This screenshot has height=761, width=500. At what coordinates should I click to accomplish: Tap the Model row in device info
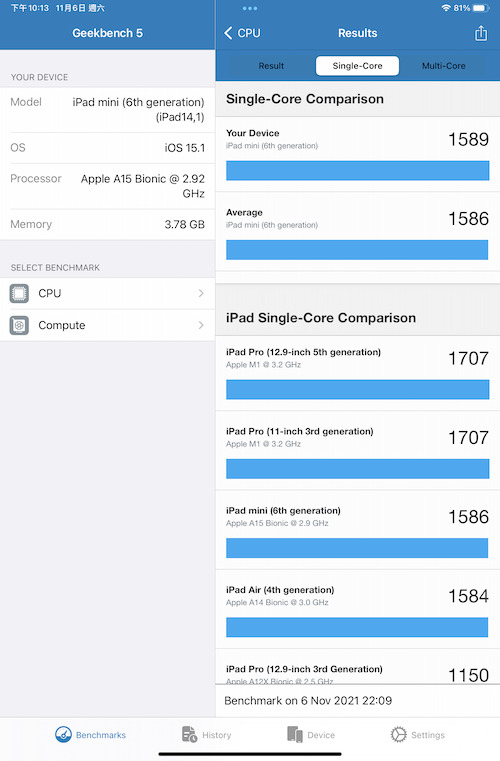coord(107,110)
